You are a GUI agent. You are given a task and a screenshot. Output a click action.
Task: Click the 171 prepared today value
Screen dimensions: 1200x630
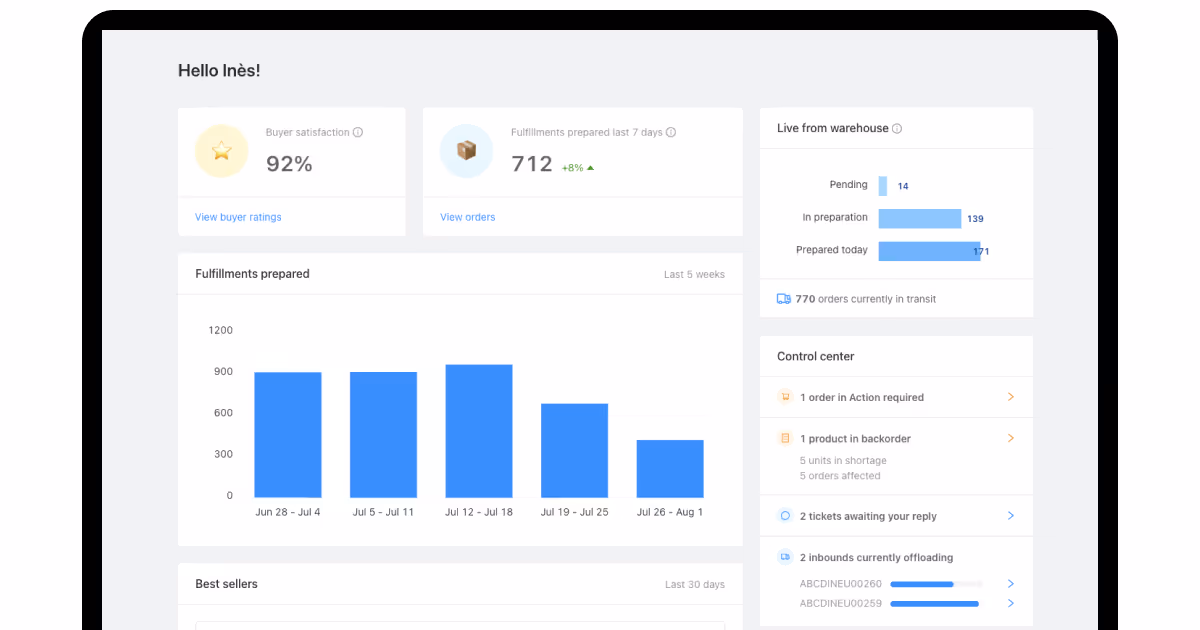(981, 252)
